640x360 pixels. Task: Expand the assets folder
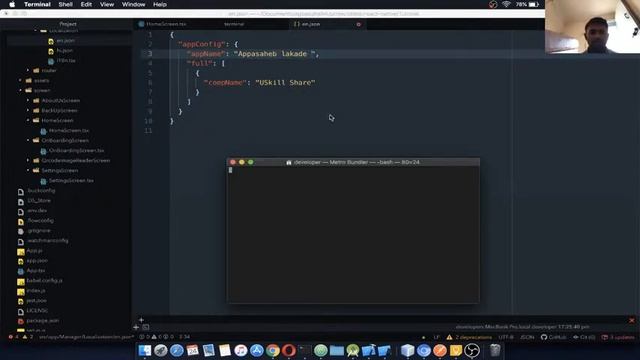[41, 80]
